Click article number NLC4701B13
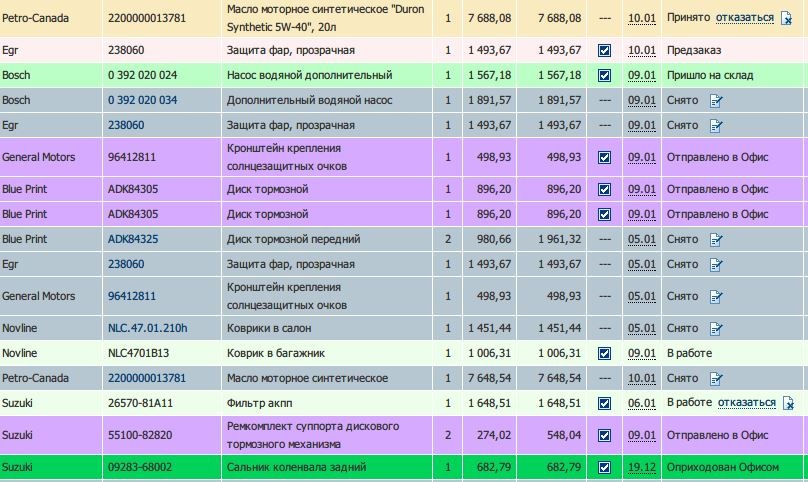 (138, 353)
